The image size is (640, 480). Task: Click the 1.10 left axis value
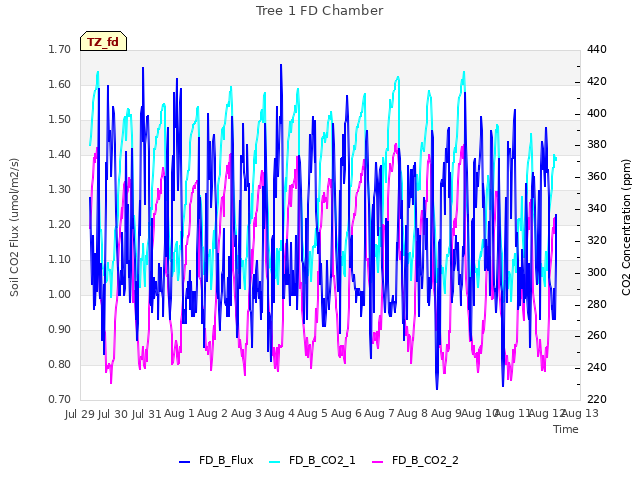(x=60, y=260)
